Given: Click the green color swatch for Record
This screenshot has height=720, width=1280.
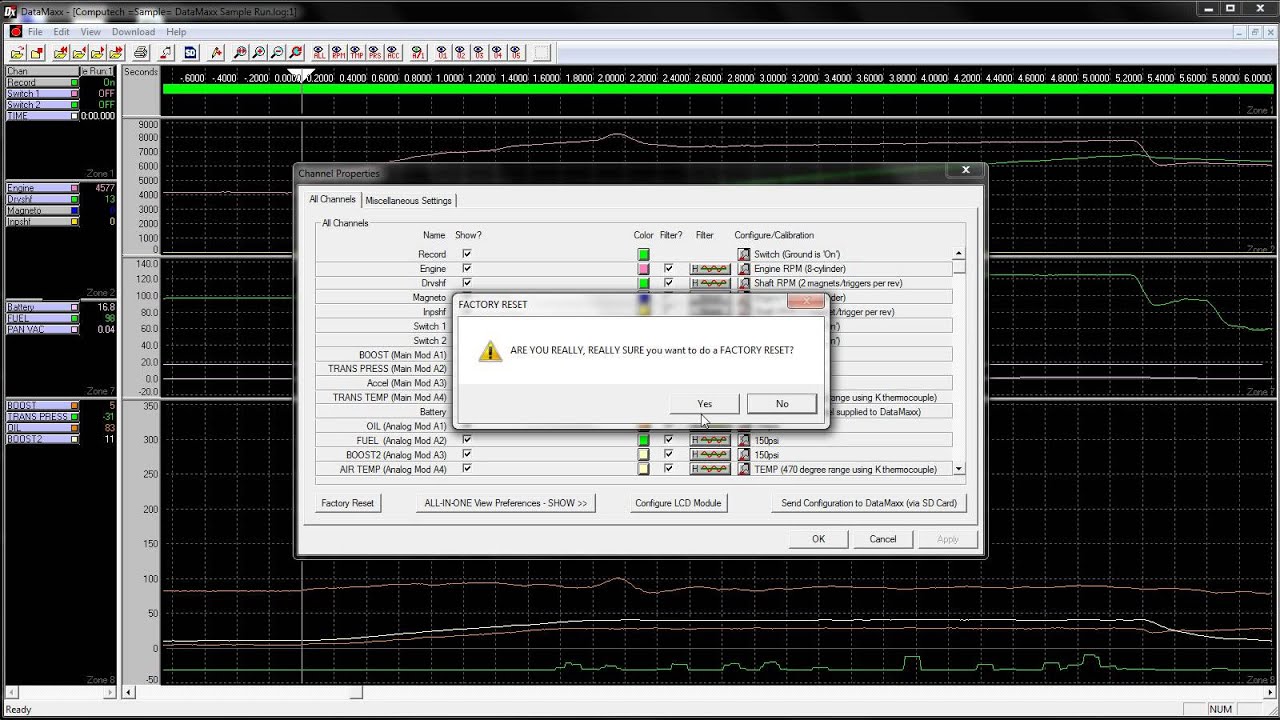Looking at the screenshot, I should pos(643,254).
